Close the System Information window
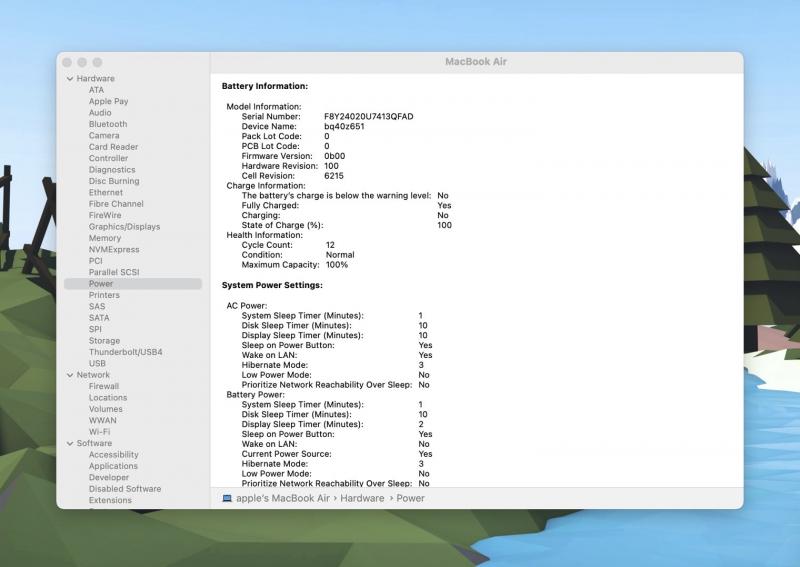This screenshot has height=567, width=800. (x=67, y=62)
